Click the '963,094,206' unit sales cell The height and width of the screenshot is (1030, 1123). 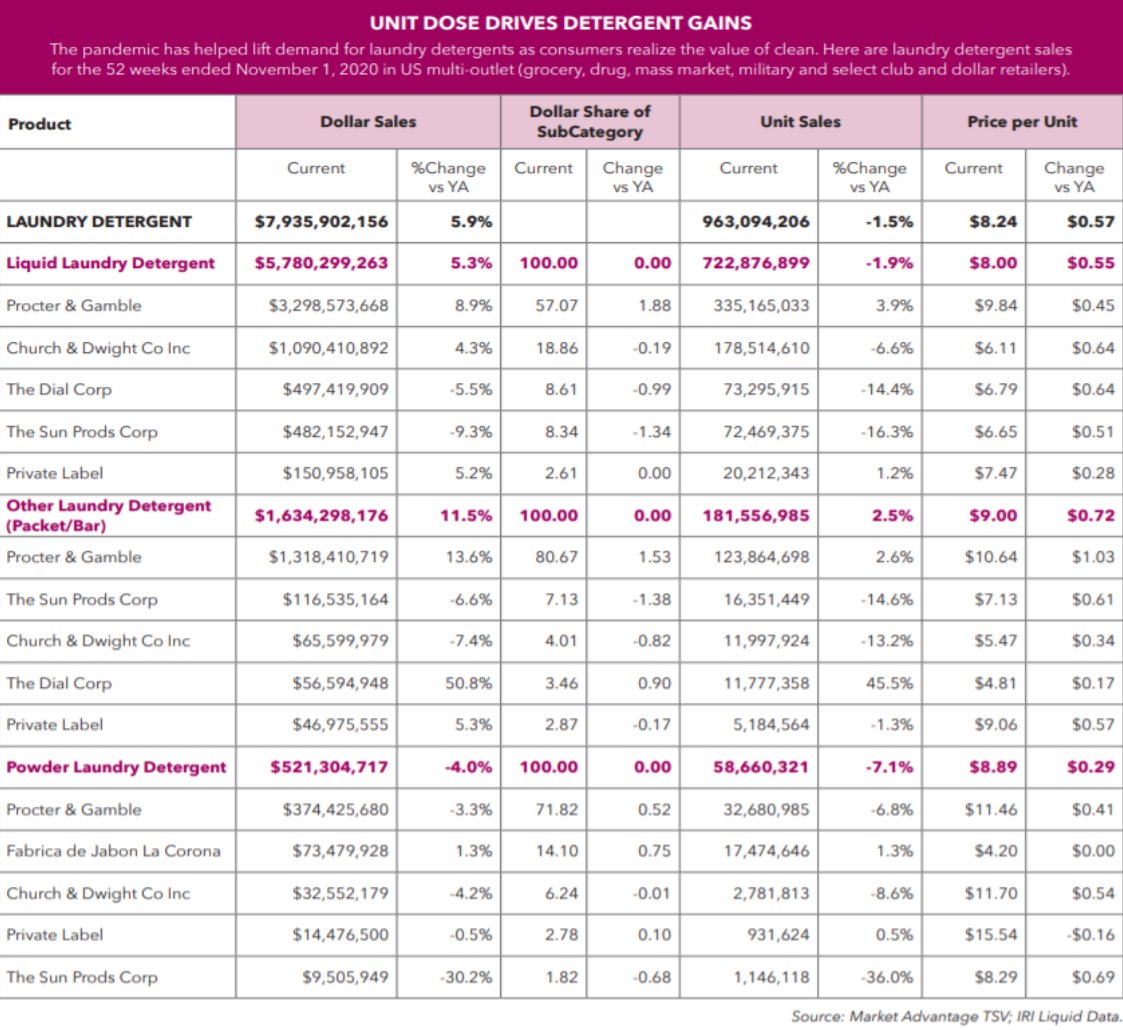coord(756,222)
